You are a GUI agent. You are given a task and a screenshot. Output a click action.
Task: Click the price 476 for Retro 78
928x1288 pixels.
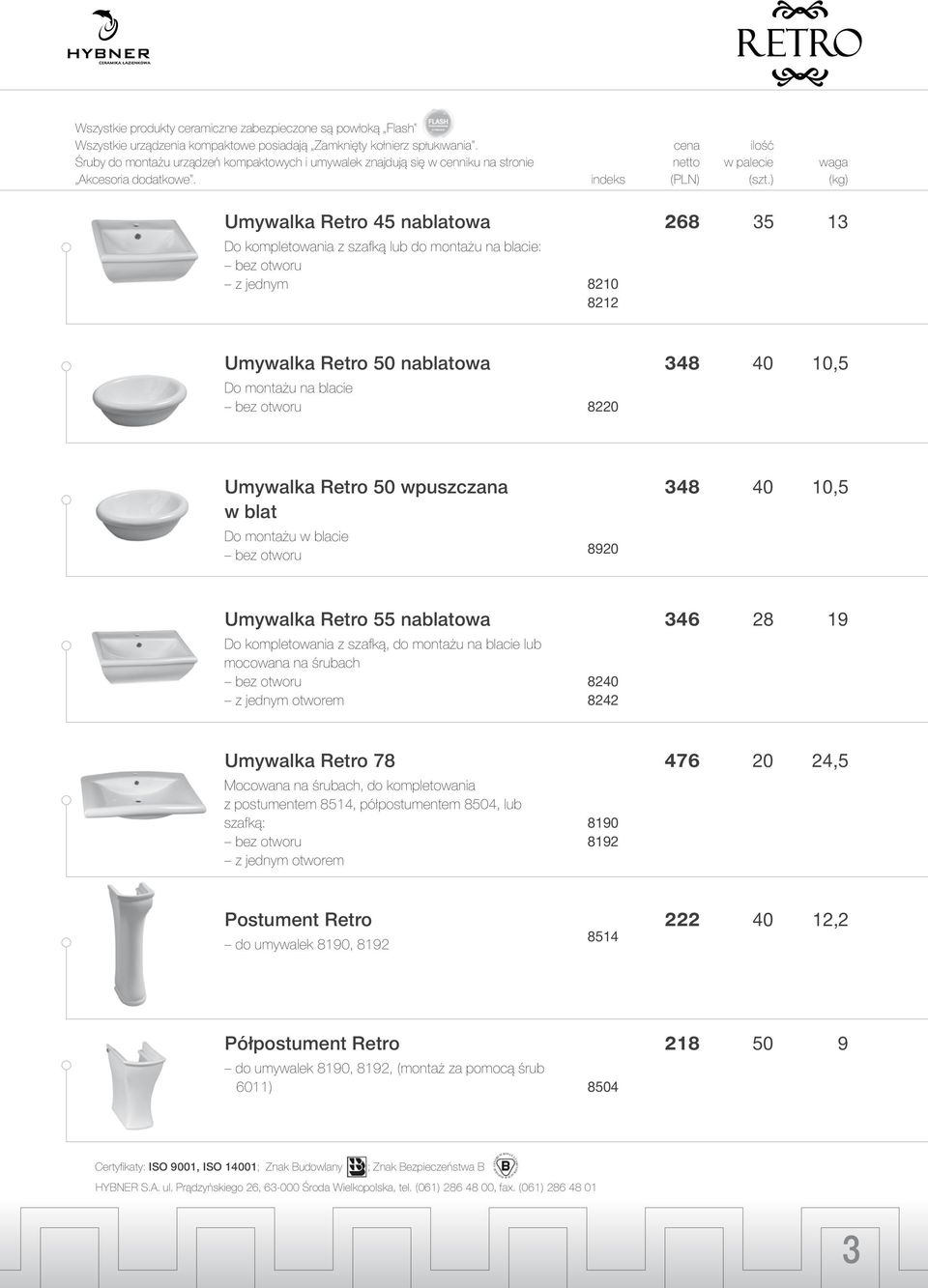[x=681, y=761]
